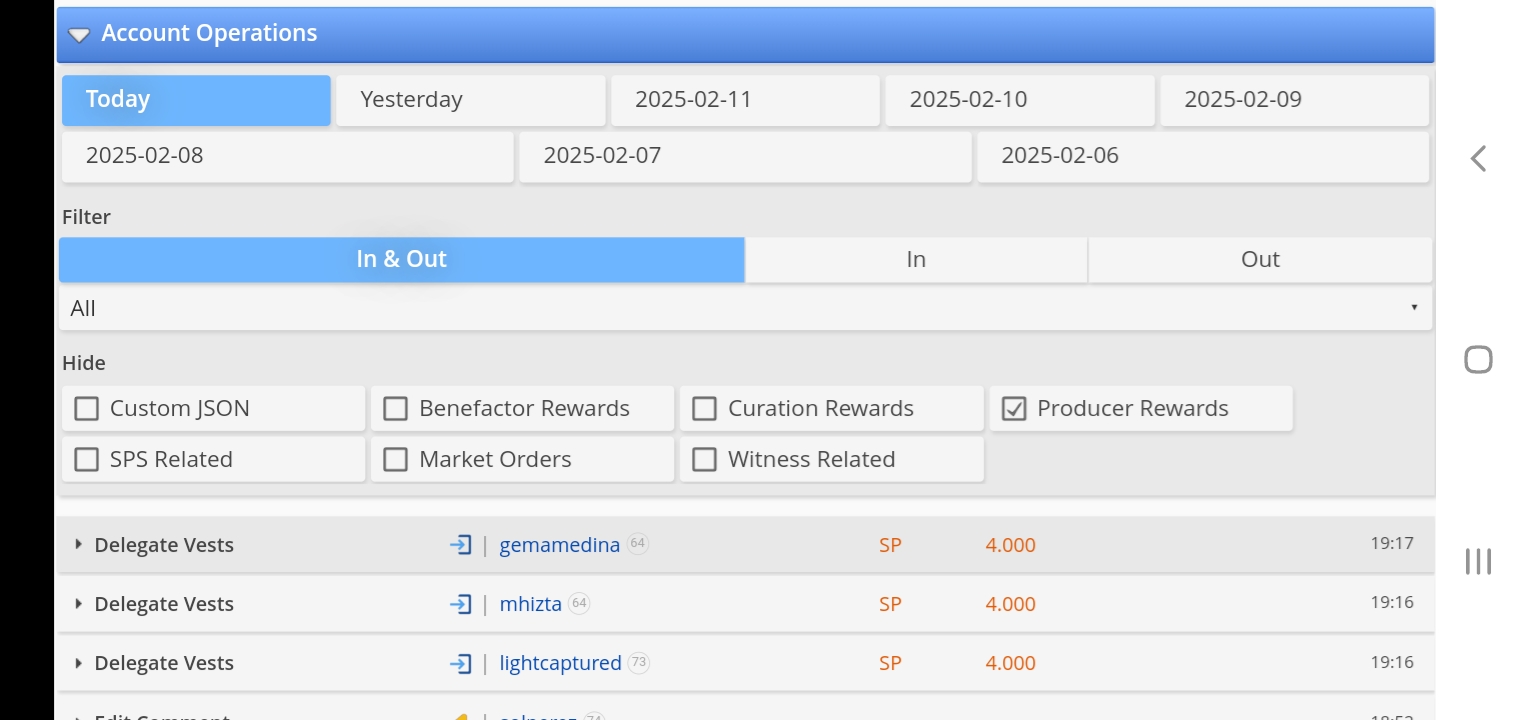Open the All operations filter dropdown
This screenshot has height=720, width=1520.
745,309
